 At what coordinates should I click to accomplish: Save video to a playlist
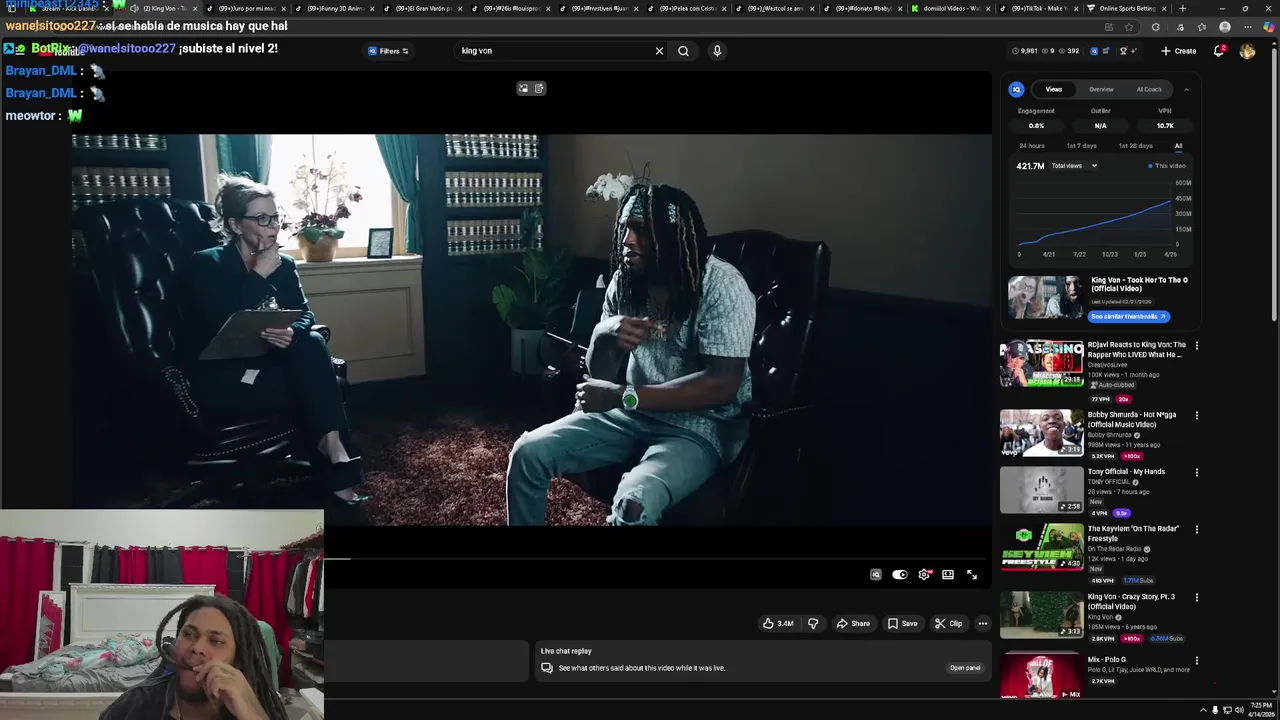point(902,624)
